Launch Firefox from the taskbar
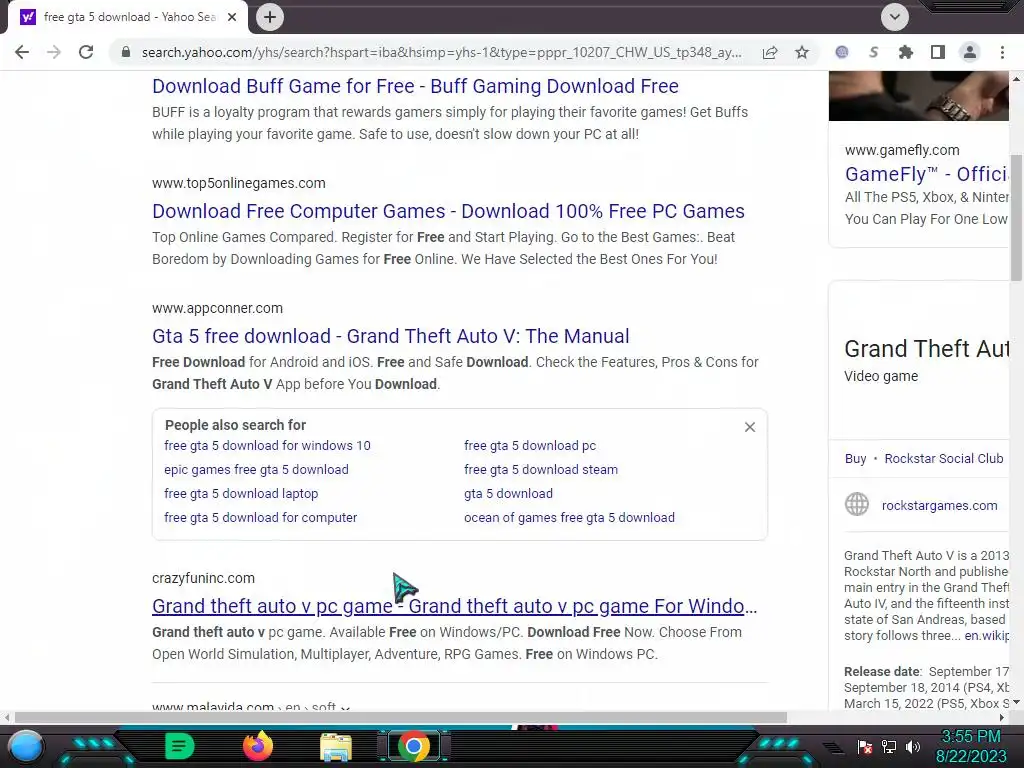Screen dimensions: 1024x768 tap(258, 746)
